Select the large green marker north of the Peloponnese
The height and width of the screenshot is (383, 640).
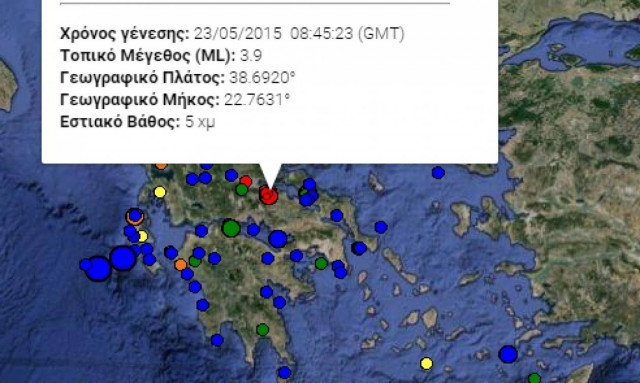tap(231, 228)
